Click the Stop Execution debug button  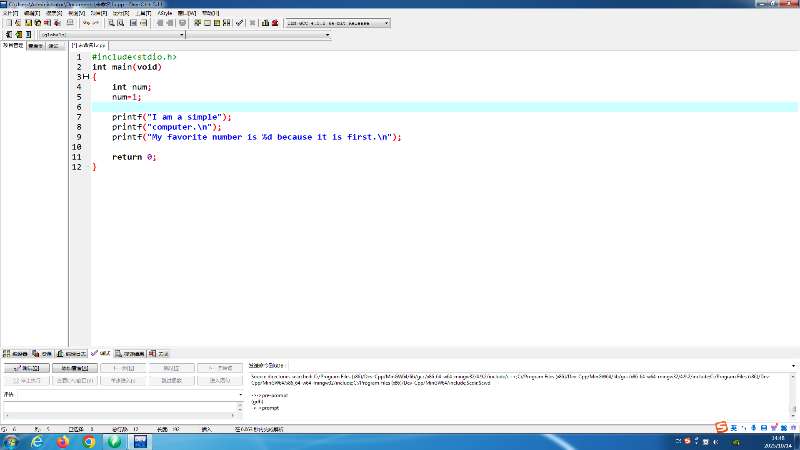click(x=27, y=381)
